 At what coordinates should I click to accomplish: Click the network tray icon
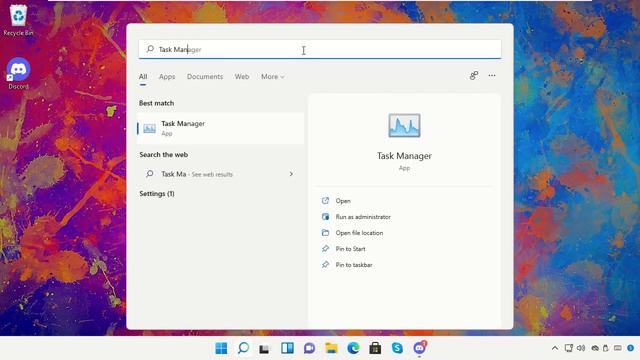click(x=569, y=348)
